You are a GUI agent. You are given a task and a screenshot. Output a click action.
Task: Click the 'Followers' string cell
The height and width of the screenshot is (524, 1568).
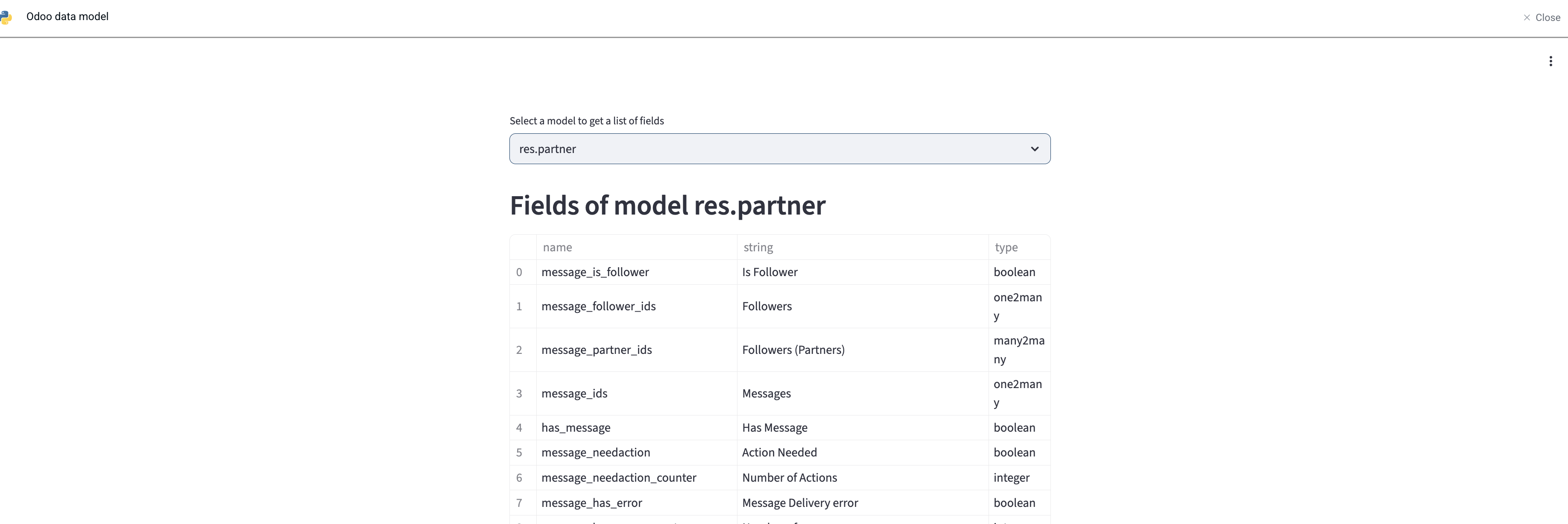[x=863, y=306]
